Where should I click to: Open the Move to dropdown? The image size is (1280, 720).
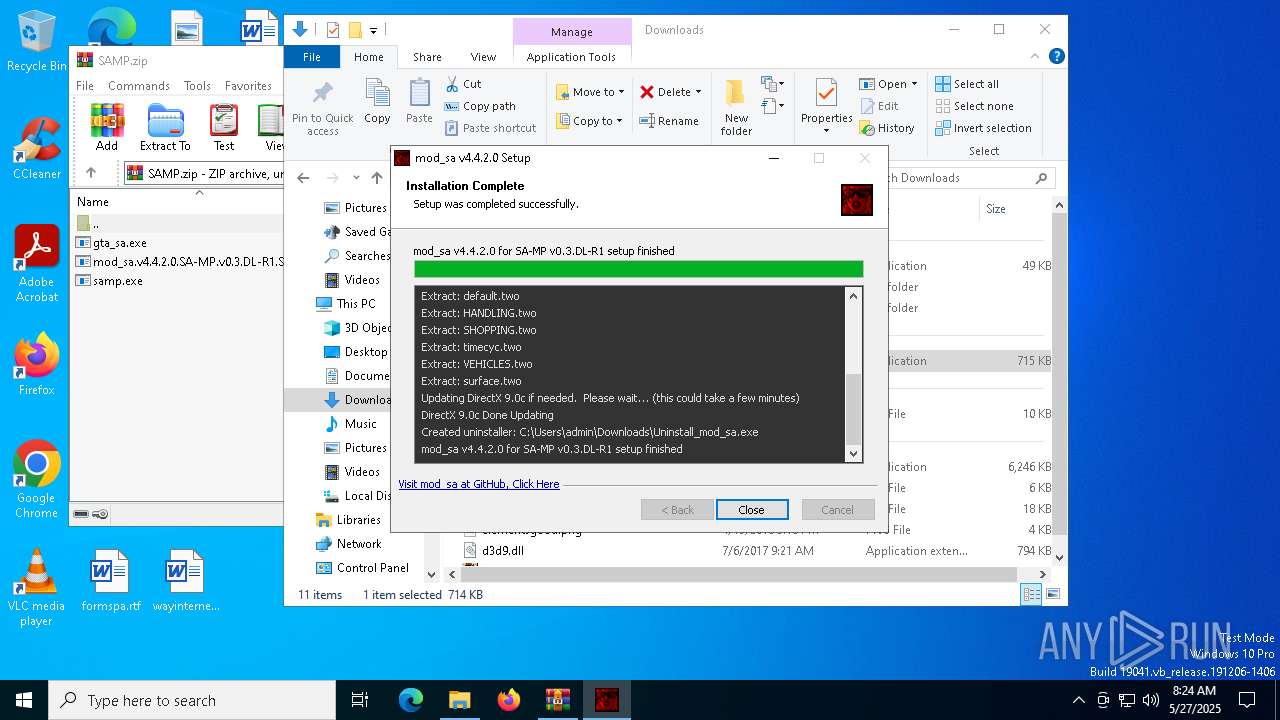[x=590, y=92]
